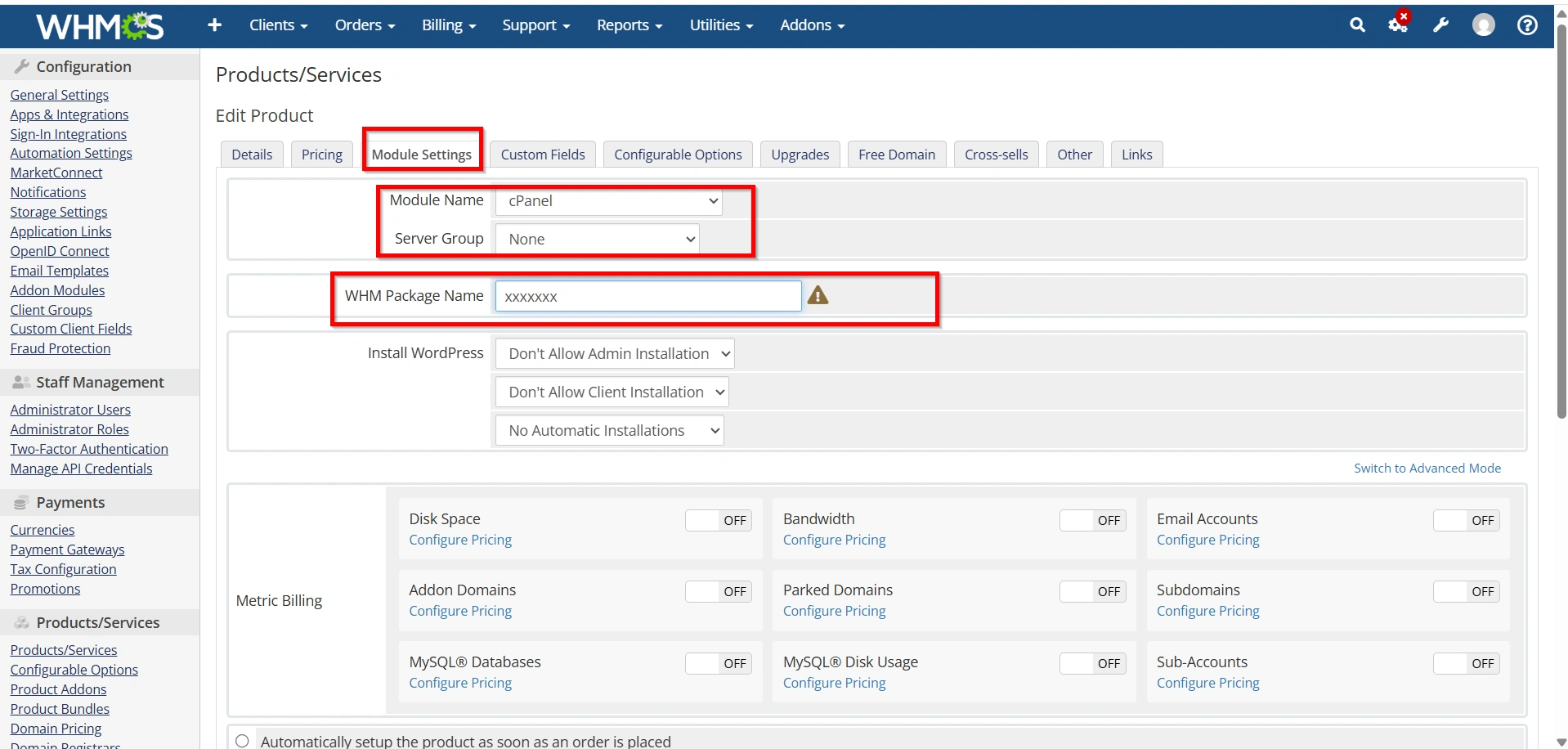Viewport: 1568px width, 749px height.
Task: Switch to the Details tab
Action: click(252, 155)
